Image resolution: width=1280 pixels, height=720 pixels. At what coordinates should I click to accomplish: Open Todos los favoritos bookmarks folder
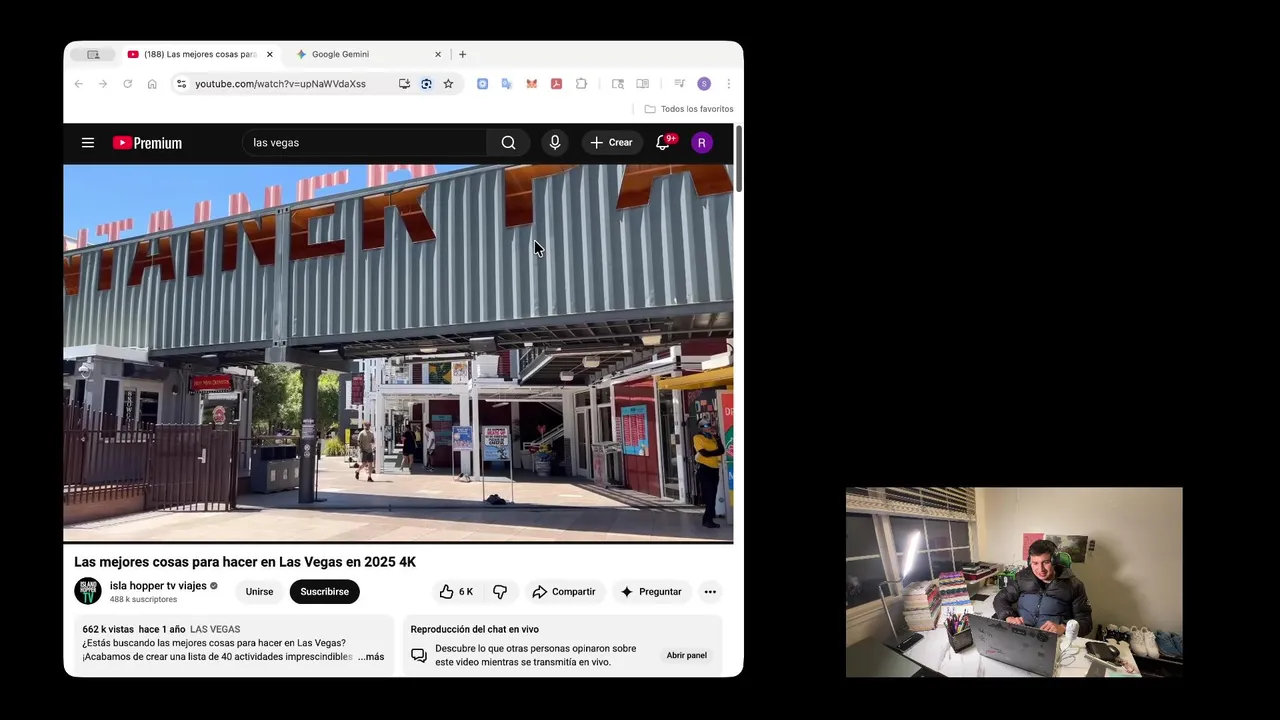click(689, 109)
